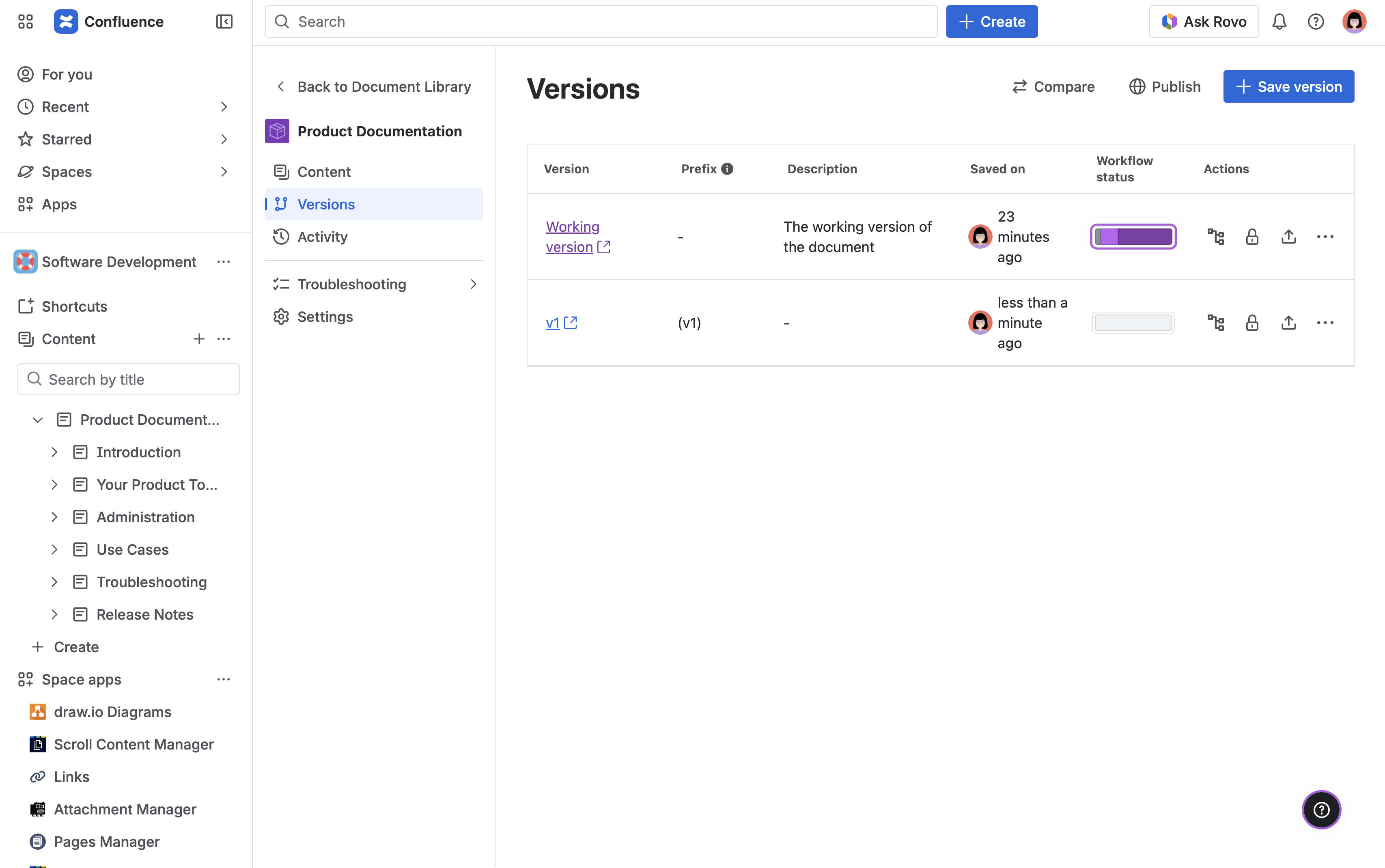The image size is (1385, 868).
Task: Open more actions for v1 version
Action: point(1325,322)
